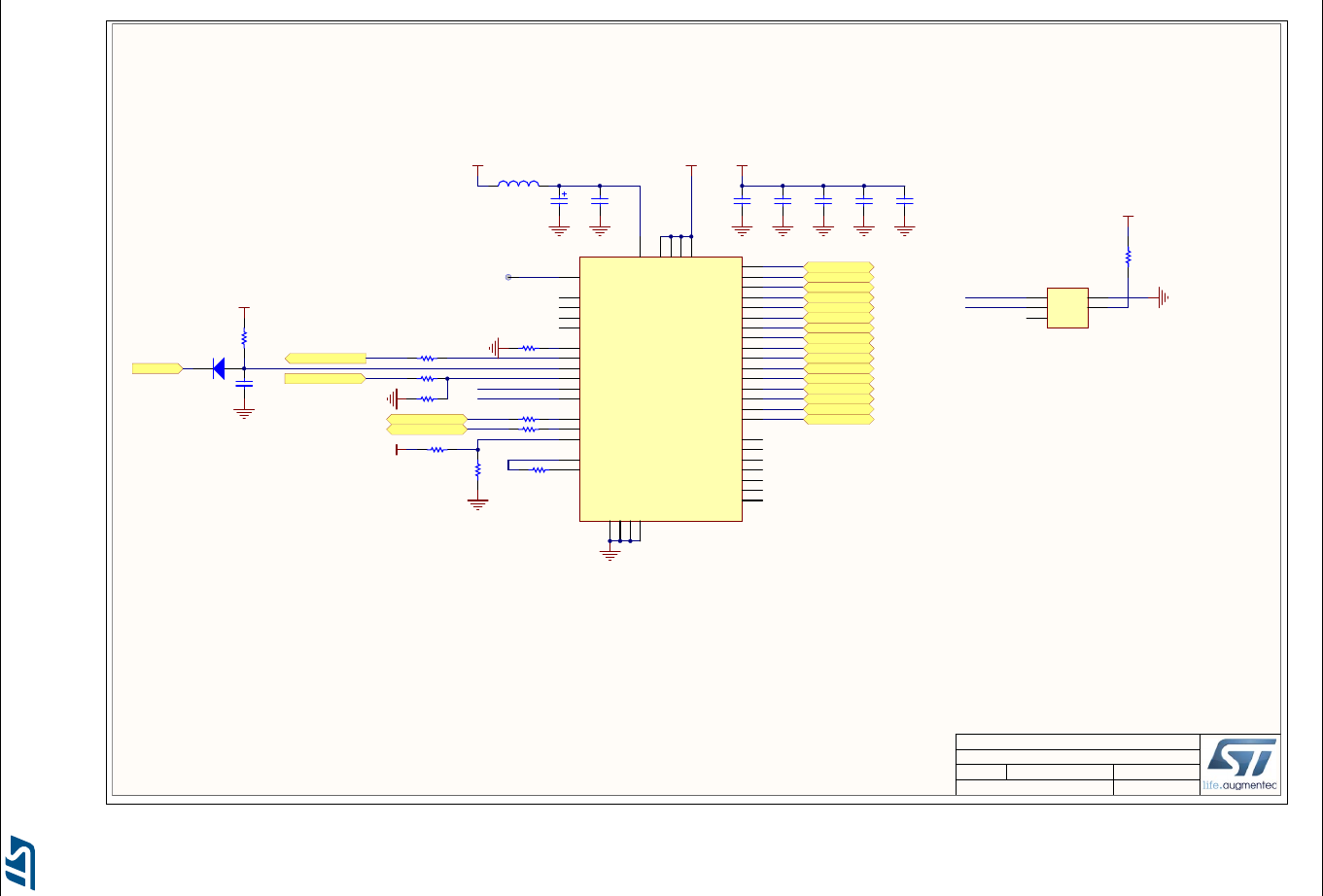The width and height of the screenshot is (1323, 896).
Task: Select the resistor above the small IC
Action: [1128, 257]
